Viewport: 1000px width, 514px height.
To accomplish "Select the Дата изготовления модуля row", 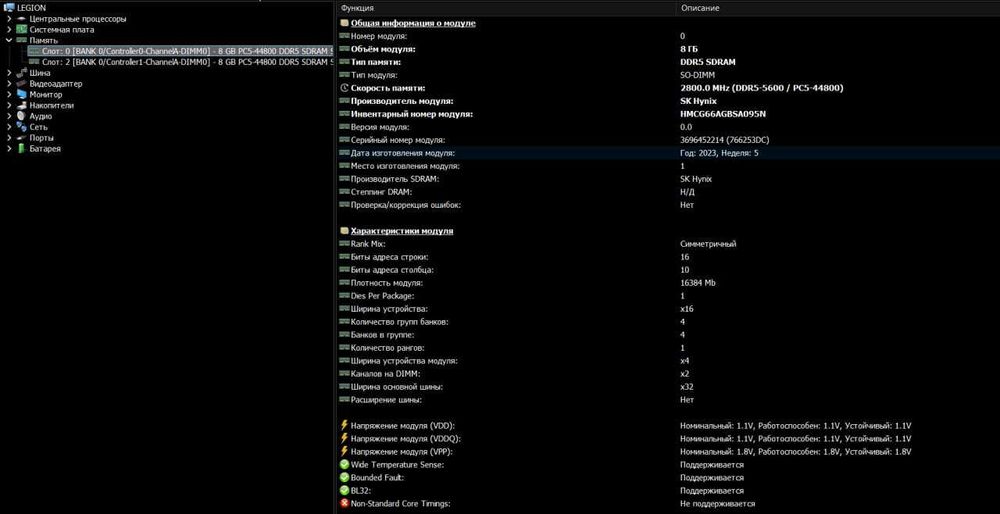I will click(x=668, y=153).
